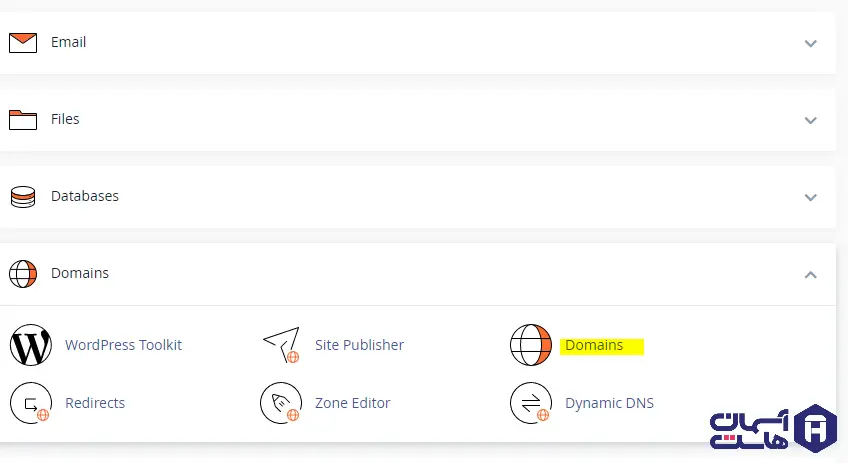Click the Email envelope icon
The width and height of the screenshot is (848, 463).
click(23, 42)
